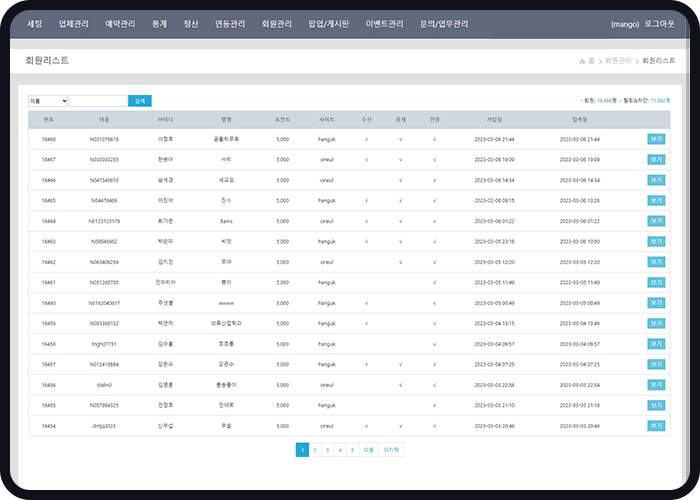This screenshot has width=700, height=500.
Task: Open the 팝업/게시판 menu
Action: (329, 24)
